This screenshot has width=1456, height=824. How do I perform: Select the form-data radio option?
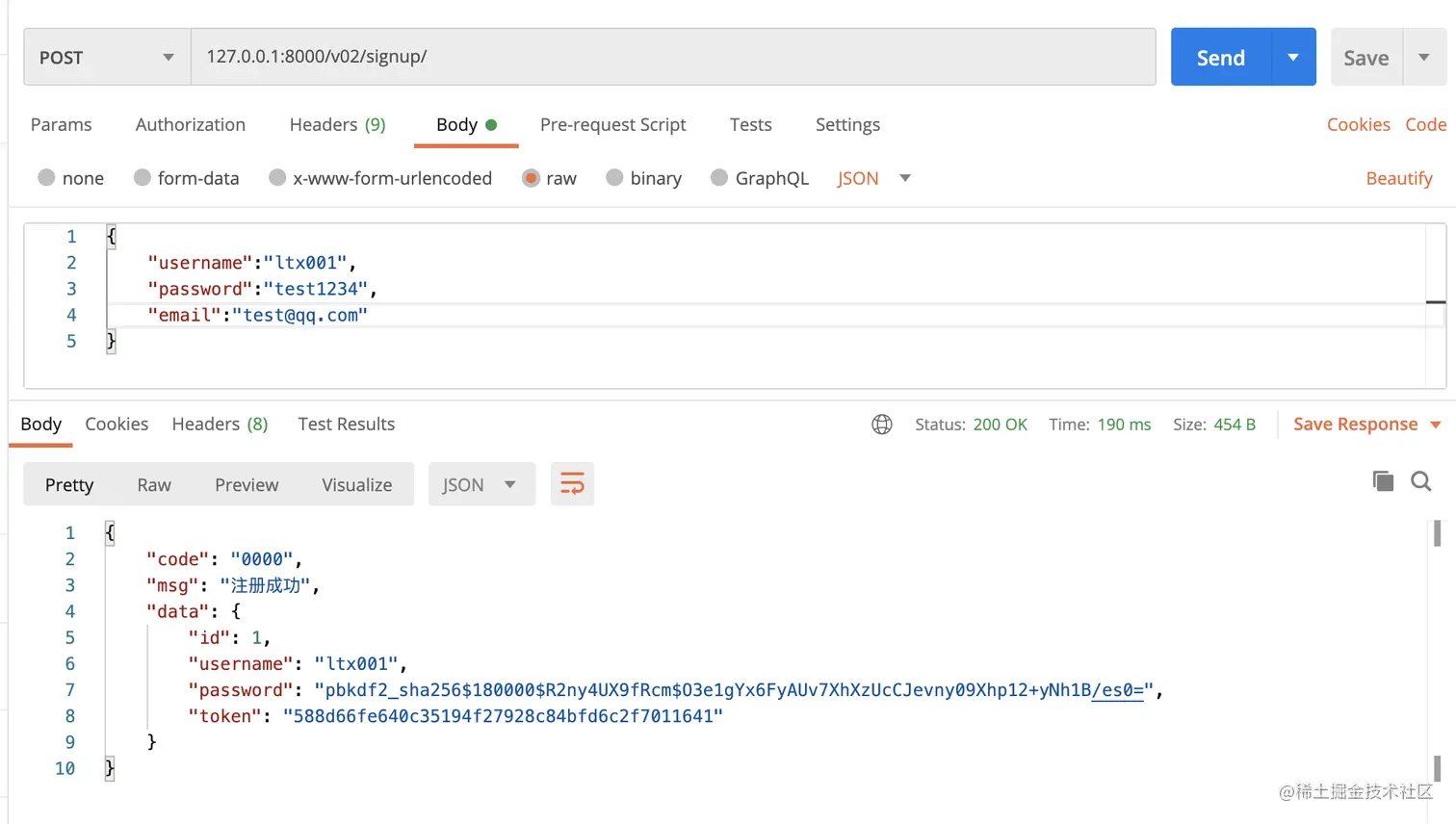point(143,178)
